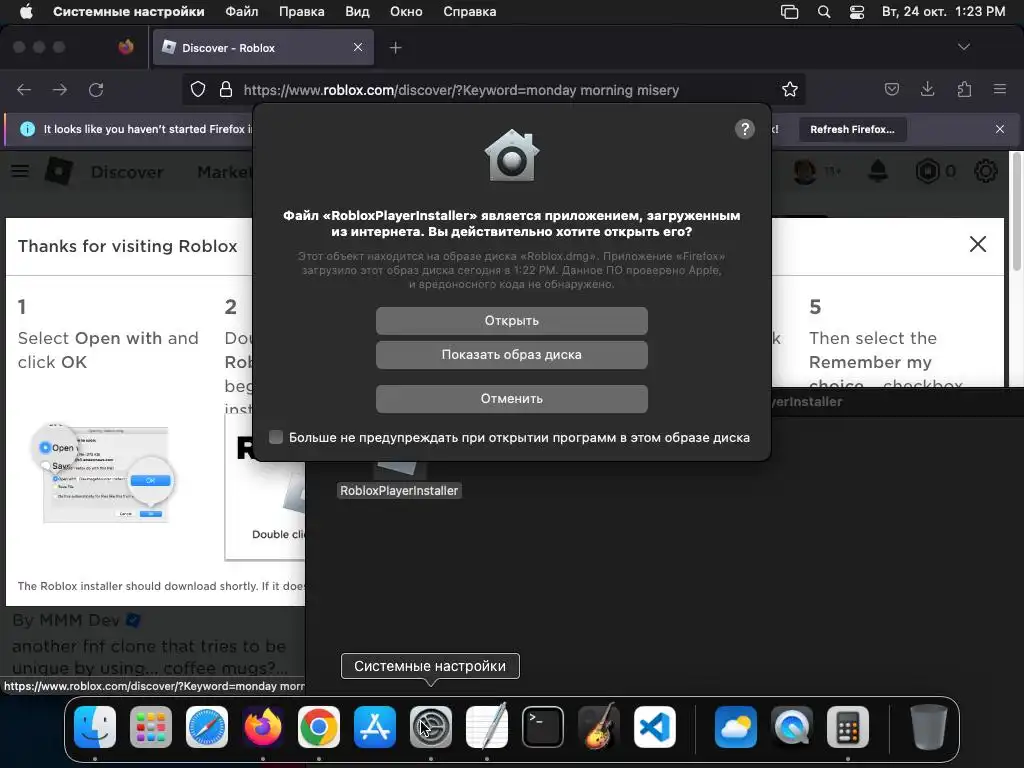Reload the Roblox page
This screenshot has width=1024, height=768.
(96, 89)
